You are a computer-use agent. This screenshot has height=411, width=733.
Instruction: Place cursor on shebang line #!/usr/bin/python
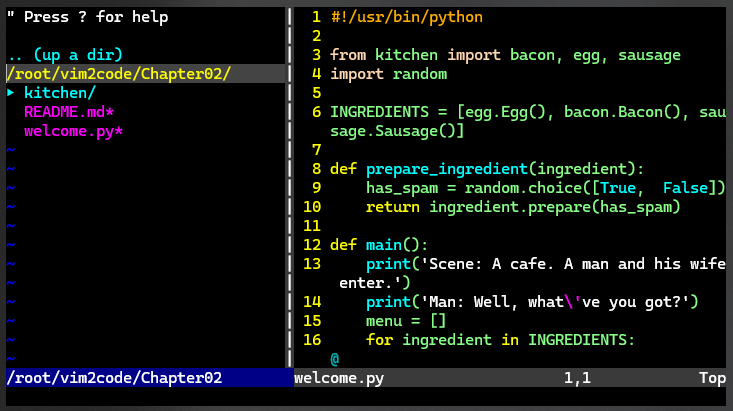tap(407, 17)
